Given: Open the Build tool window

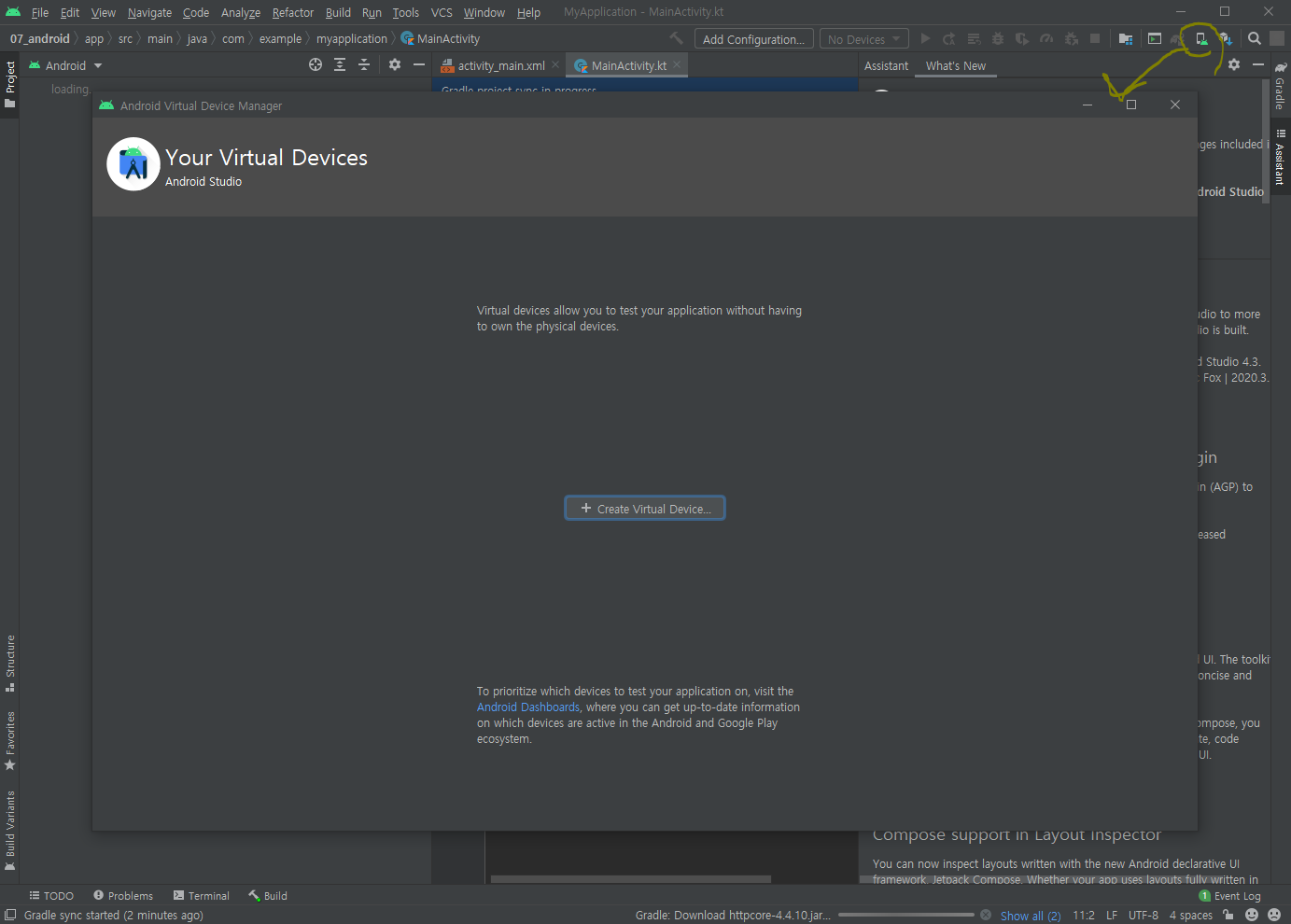Looking at the screenshot, I should click(268, 895).
